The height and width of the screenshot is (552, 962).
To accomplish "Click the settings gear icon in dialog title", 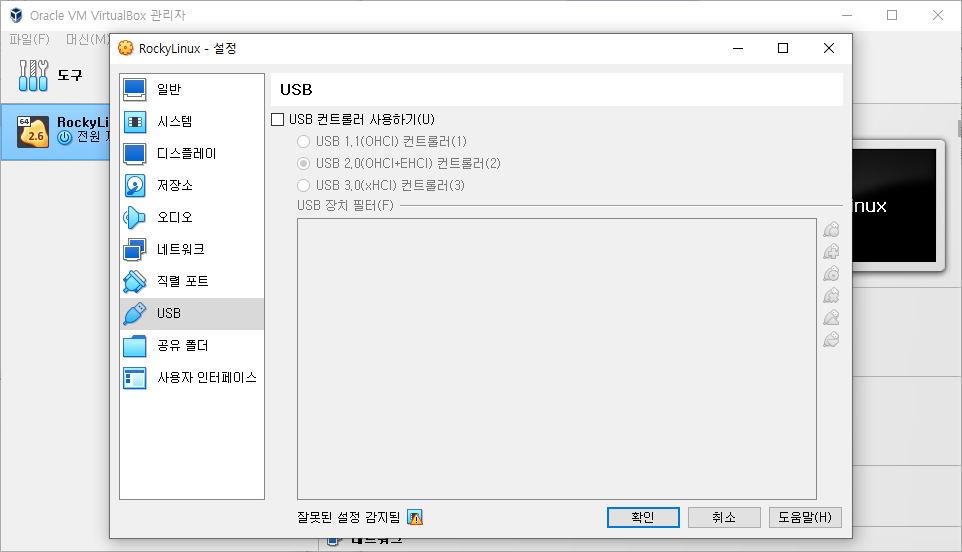I will tap(125, 48).
